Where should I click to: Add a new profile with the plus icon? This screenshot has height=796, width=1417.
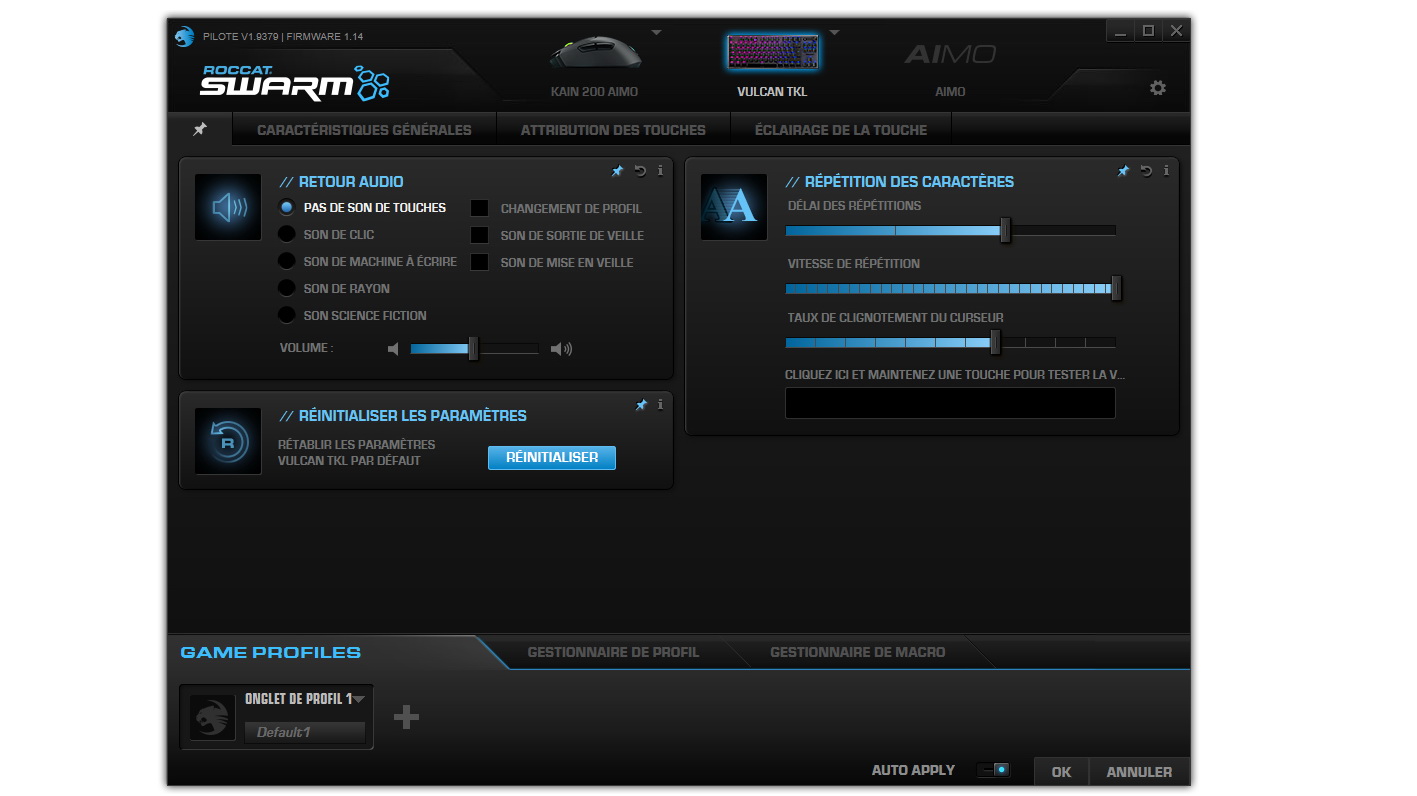(x=406, y=716)
